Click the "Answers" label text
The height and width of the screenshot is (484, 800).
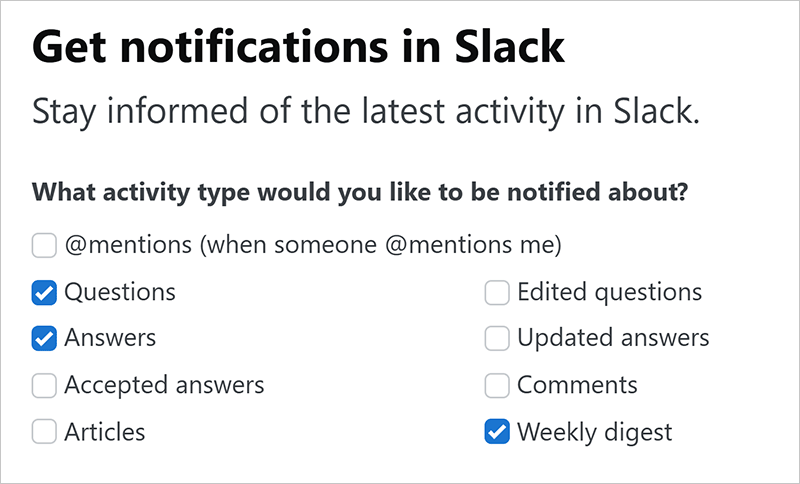110,339
